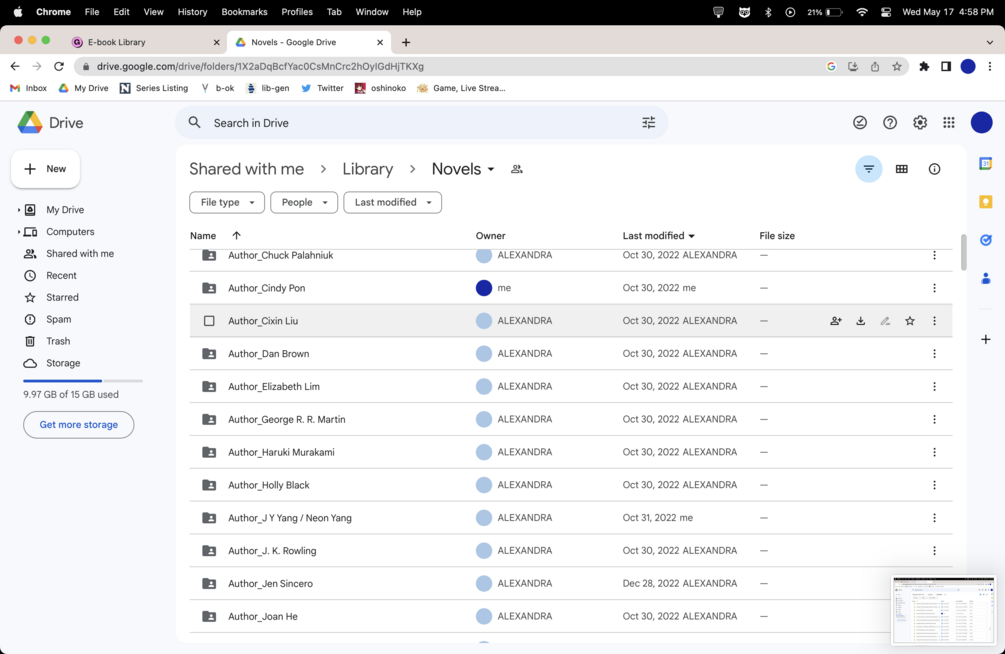Click Get more storage button

(79, 425)
